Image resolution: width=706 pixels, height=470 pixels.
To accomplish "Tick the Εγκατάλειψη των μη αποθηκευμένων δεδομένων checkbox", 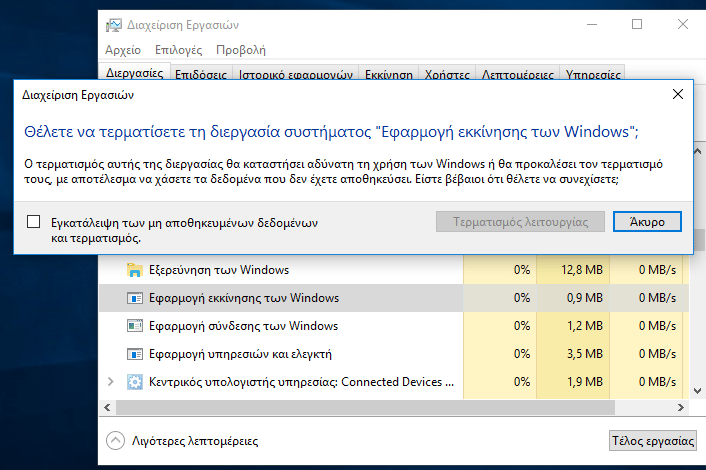I will (33, 221).
